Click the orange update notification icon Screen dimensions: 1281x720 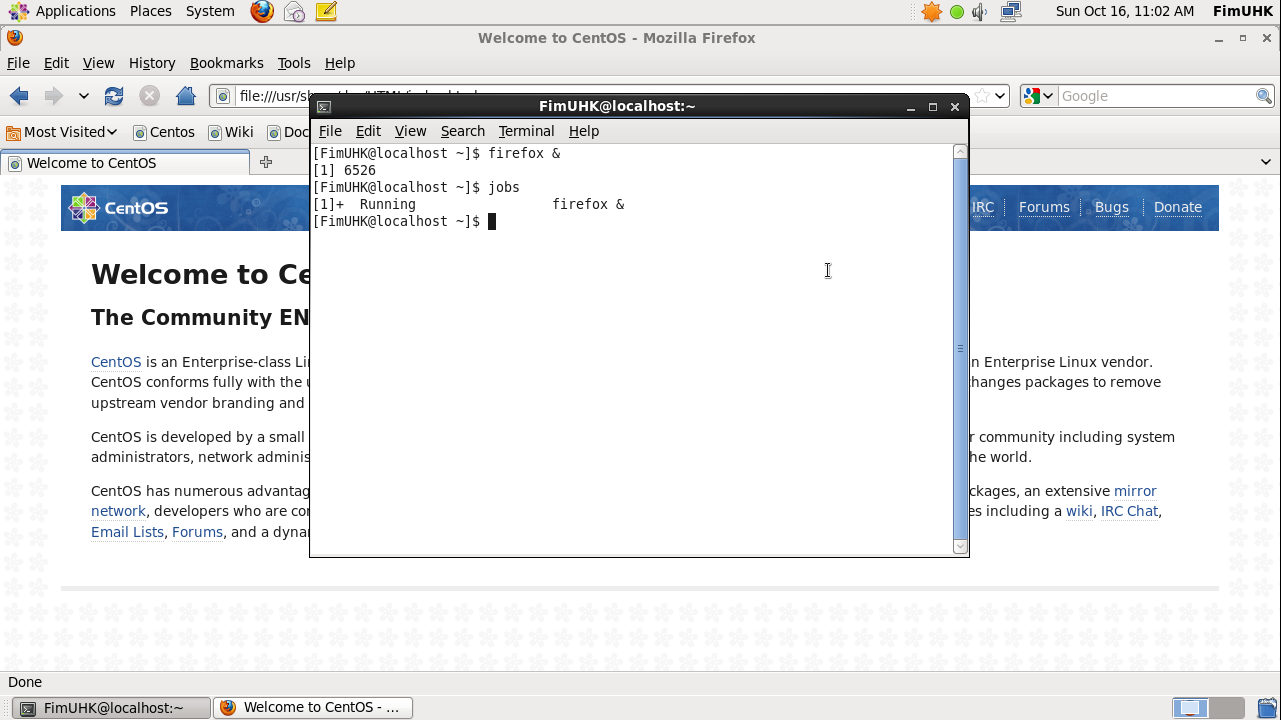pos(932,12)
